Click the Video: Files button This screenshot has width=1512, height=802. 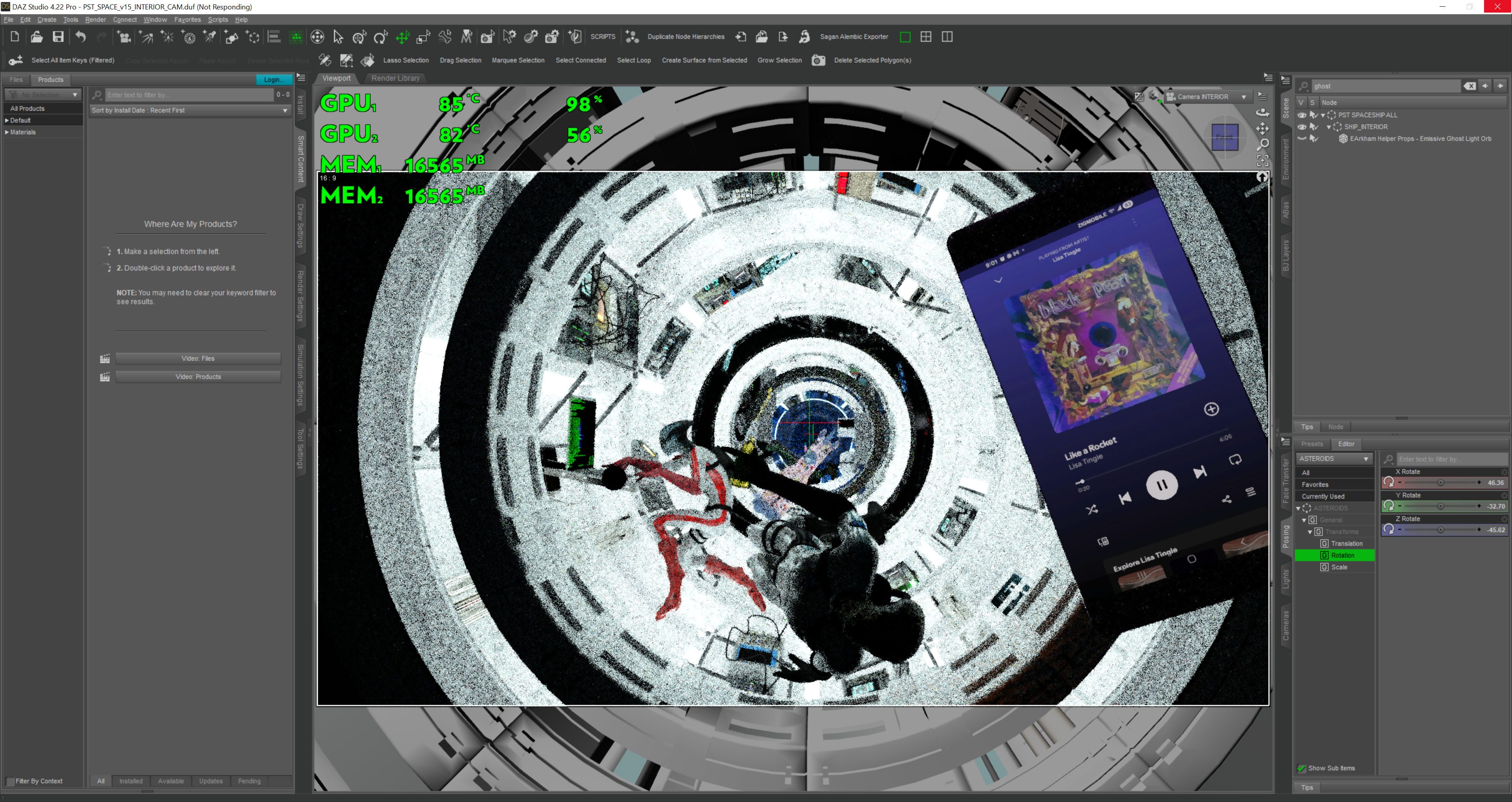pos(198,358)
